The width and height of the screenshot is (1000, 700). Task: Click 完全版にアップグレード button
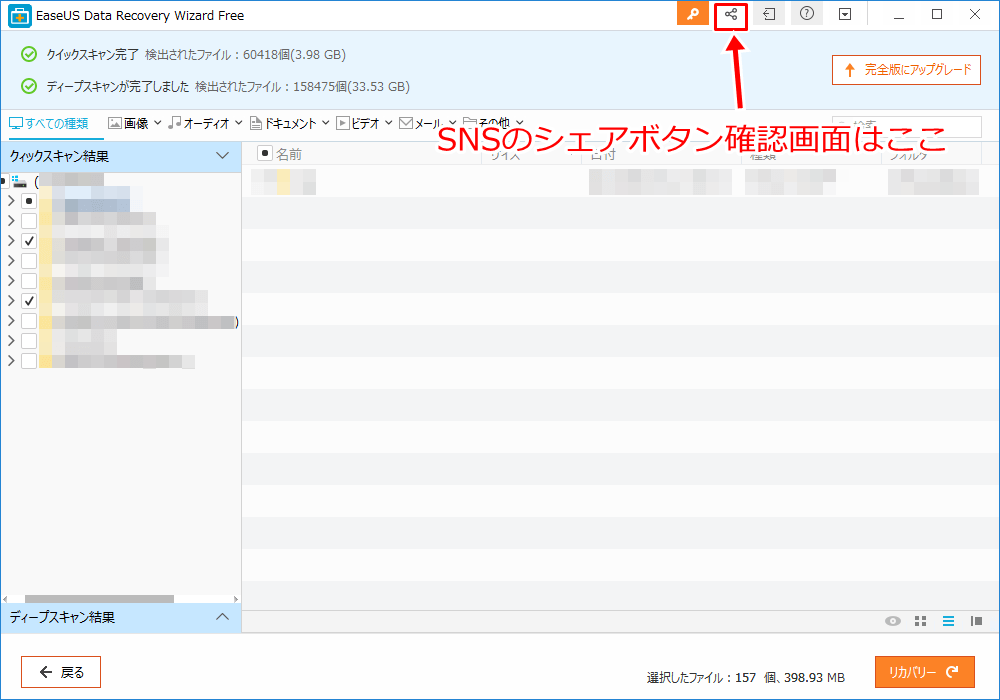pos(906,70)
